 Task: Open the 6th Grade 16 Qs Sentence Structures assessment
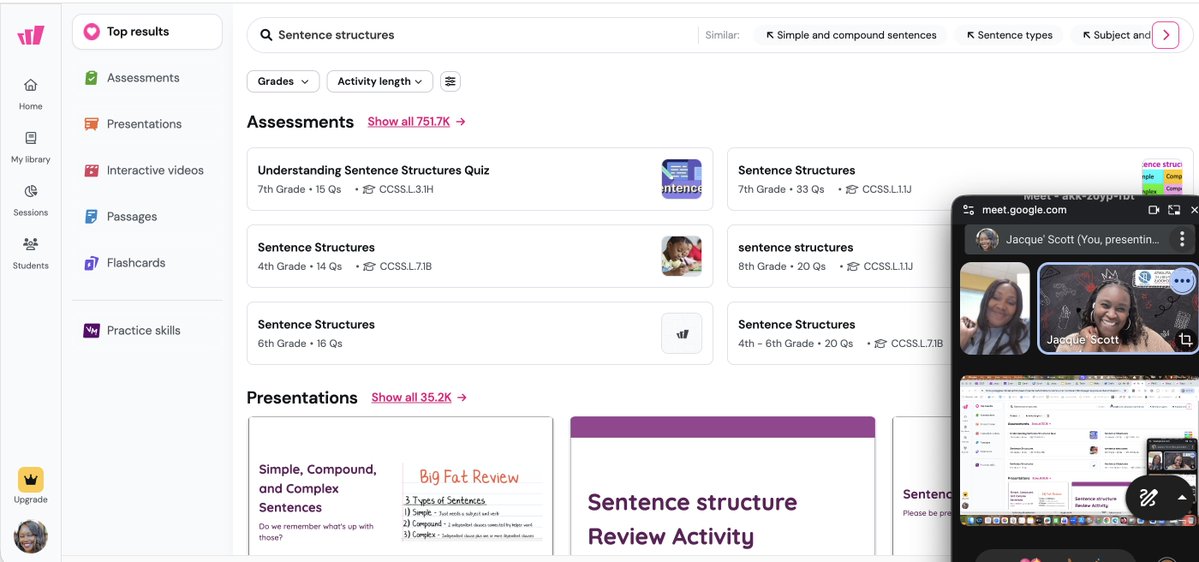pos(479,333)
